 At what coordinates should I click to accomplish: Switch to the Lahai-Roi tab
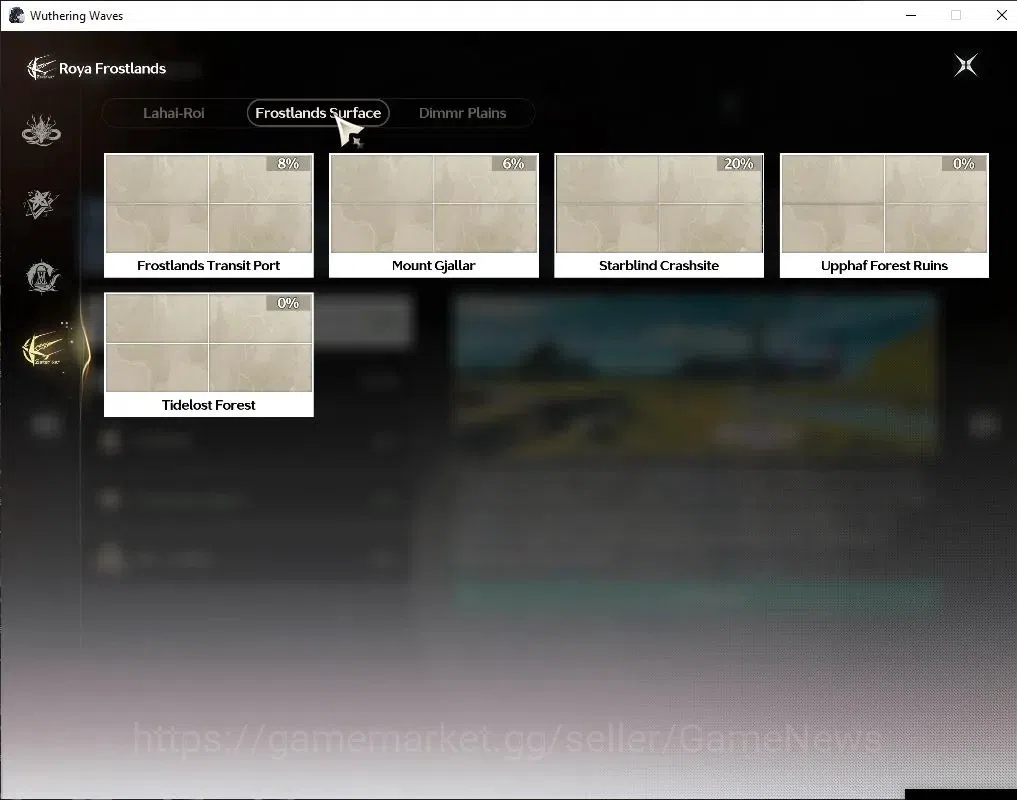pyautogui.click(x=173, y=113)
